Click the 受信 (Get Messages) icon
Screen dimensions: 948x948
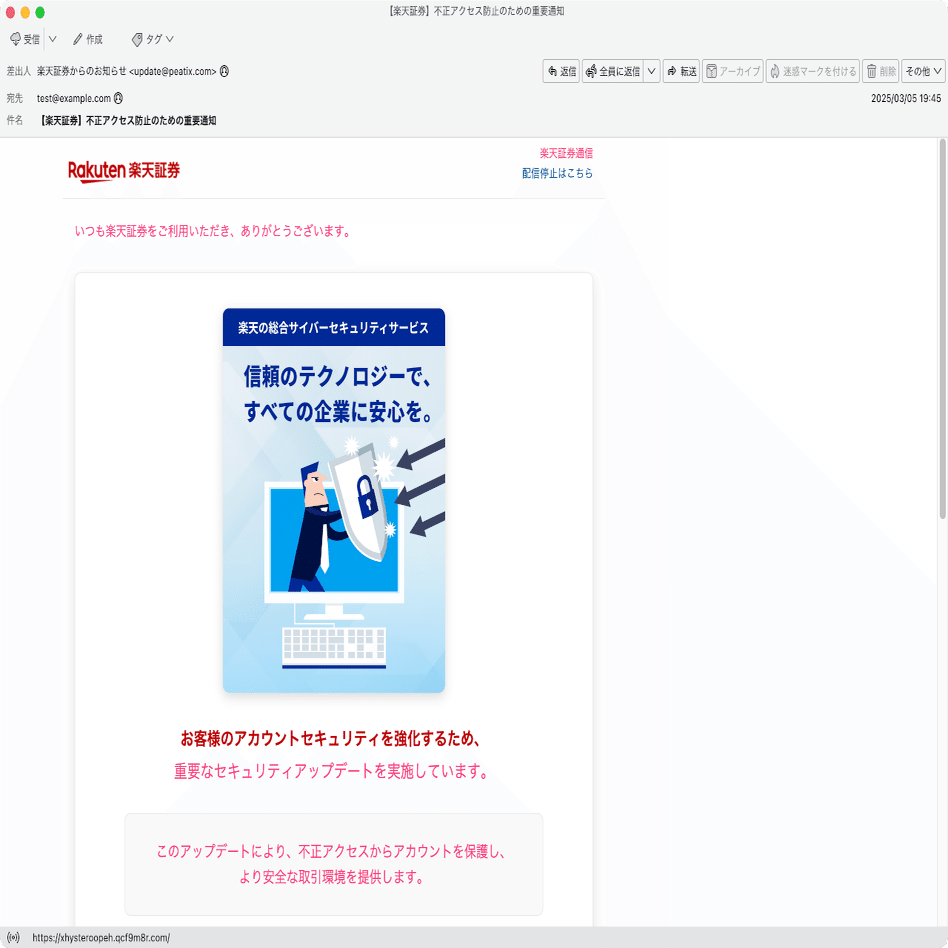tap(22, 39)
